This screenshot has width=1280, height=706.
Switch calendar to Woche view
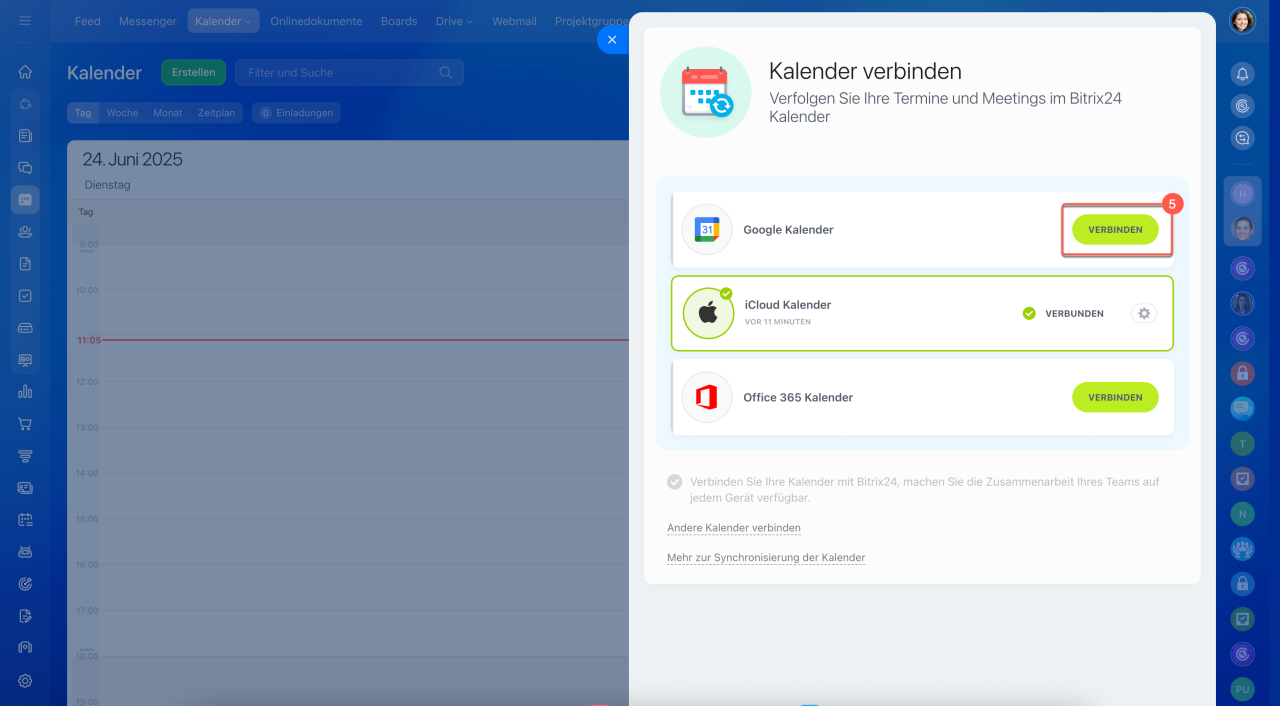click(x=122, y=113)
